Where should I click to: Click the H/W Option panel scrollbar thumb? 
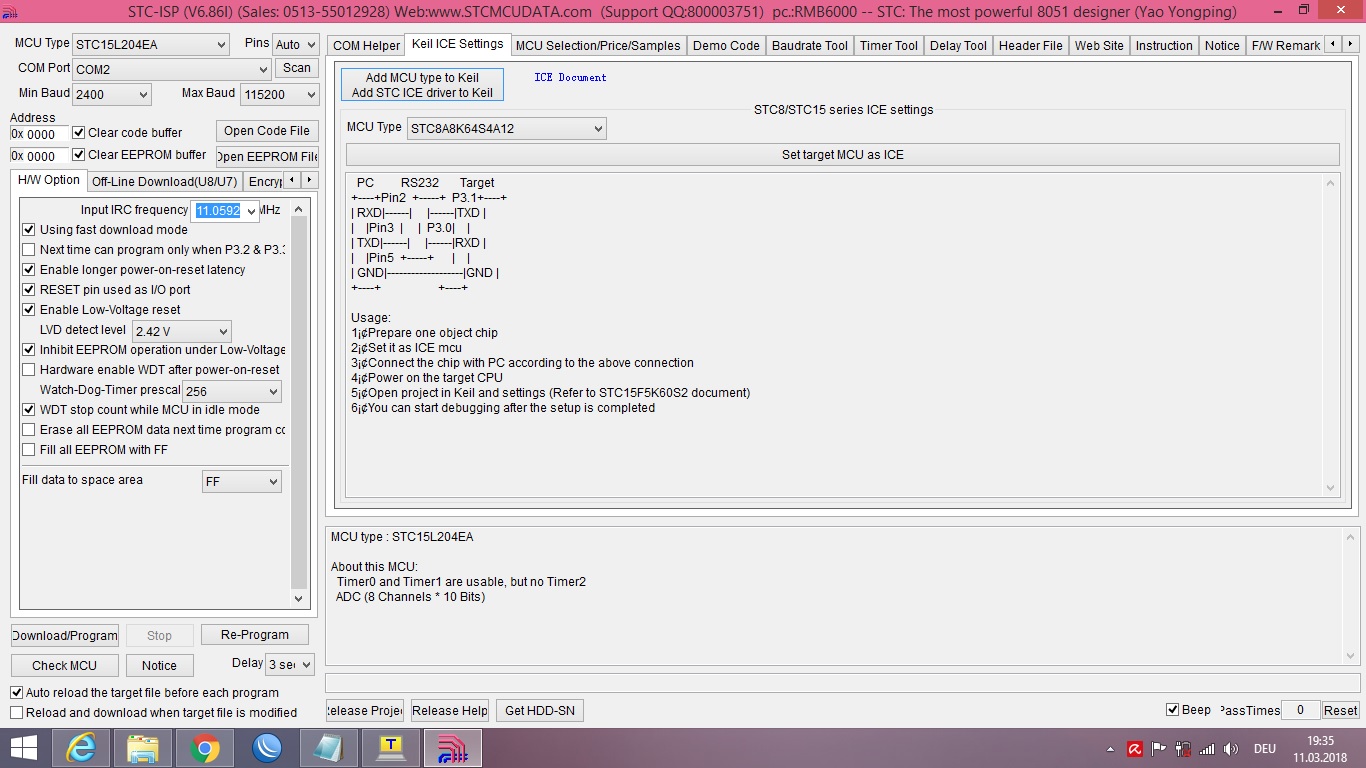[298, 404]
